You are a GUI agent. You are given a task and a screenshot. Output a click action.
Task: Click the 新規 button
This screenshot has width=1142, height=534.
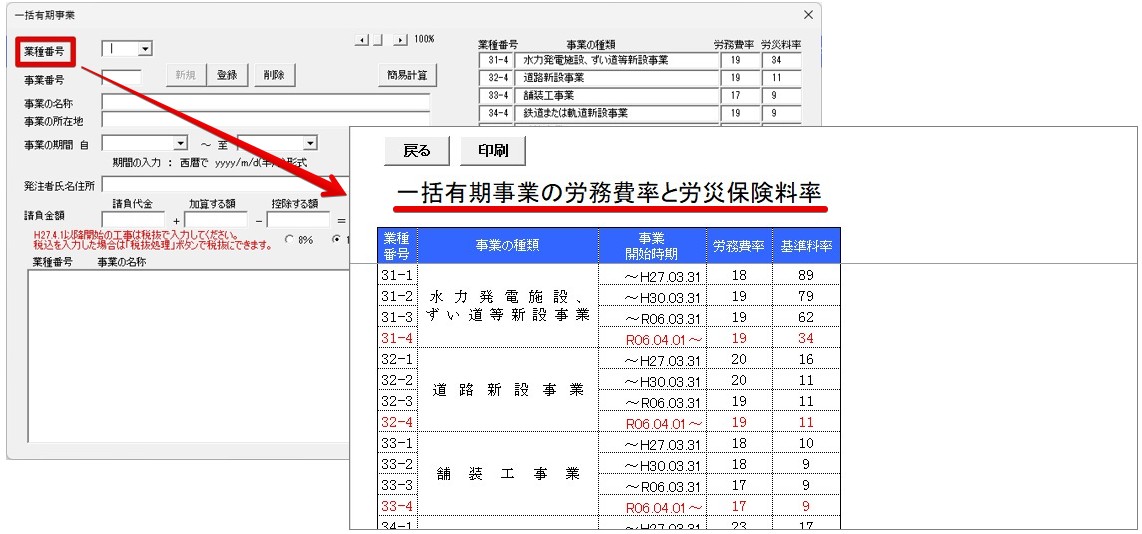(185, 75)
